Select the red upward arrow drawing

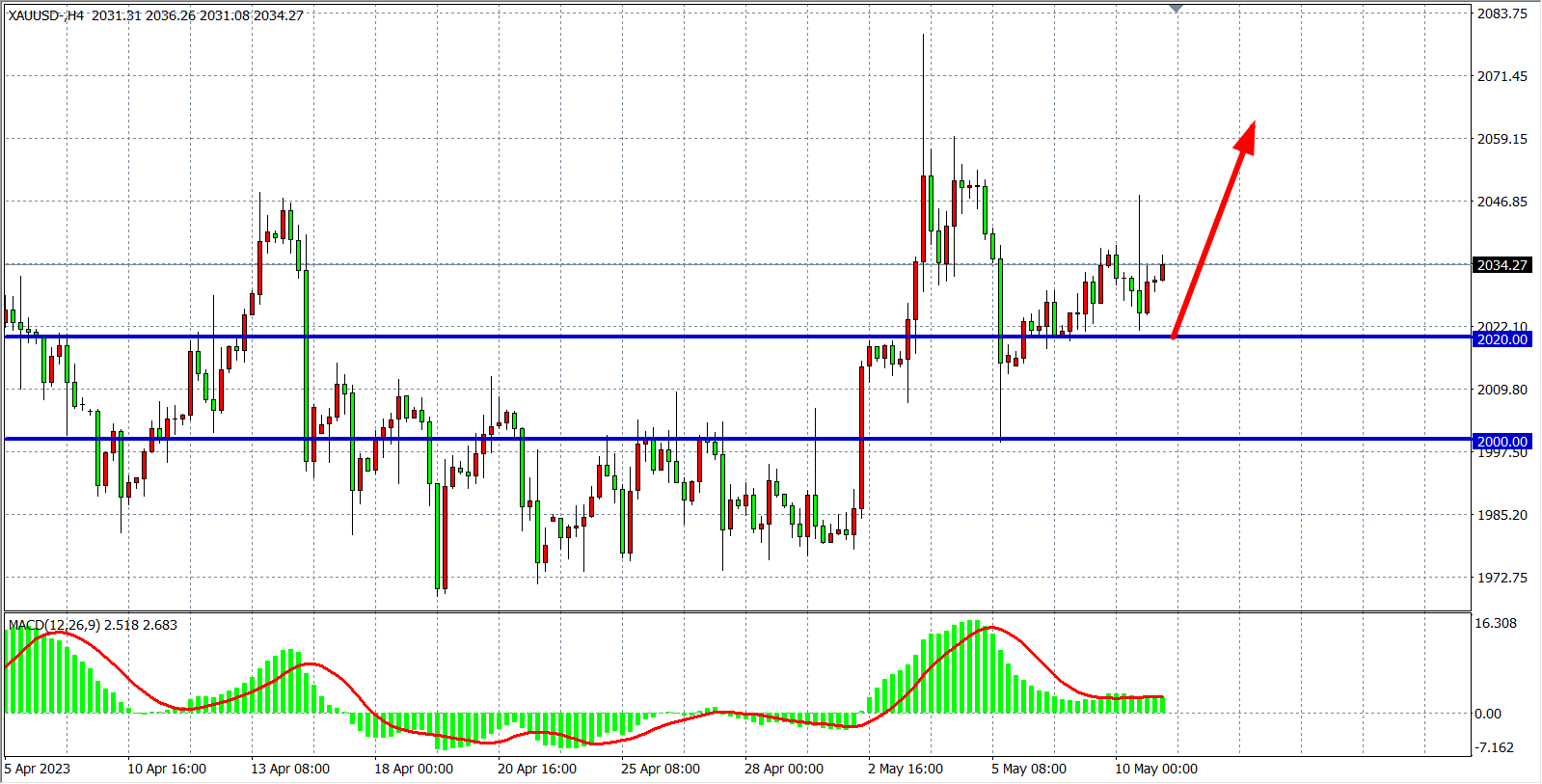1213,230
